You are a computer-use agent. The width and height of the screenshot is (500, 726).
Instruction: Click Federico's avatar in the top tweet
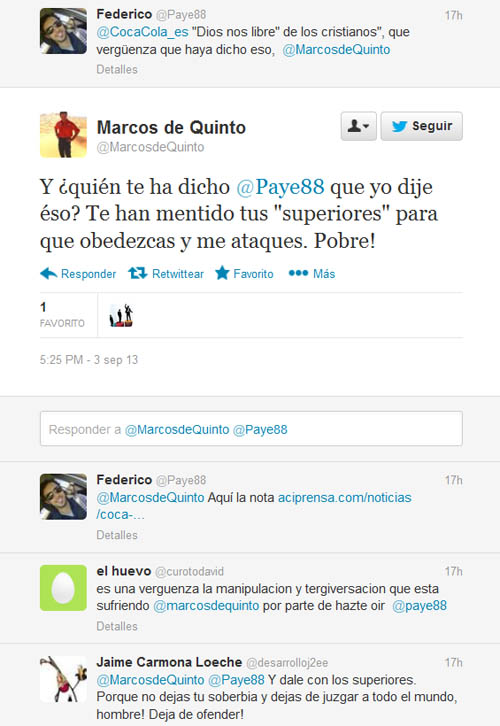(63, 31)
